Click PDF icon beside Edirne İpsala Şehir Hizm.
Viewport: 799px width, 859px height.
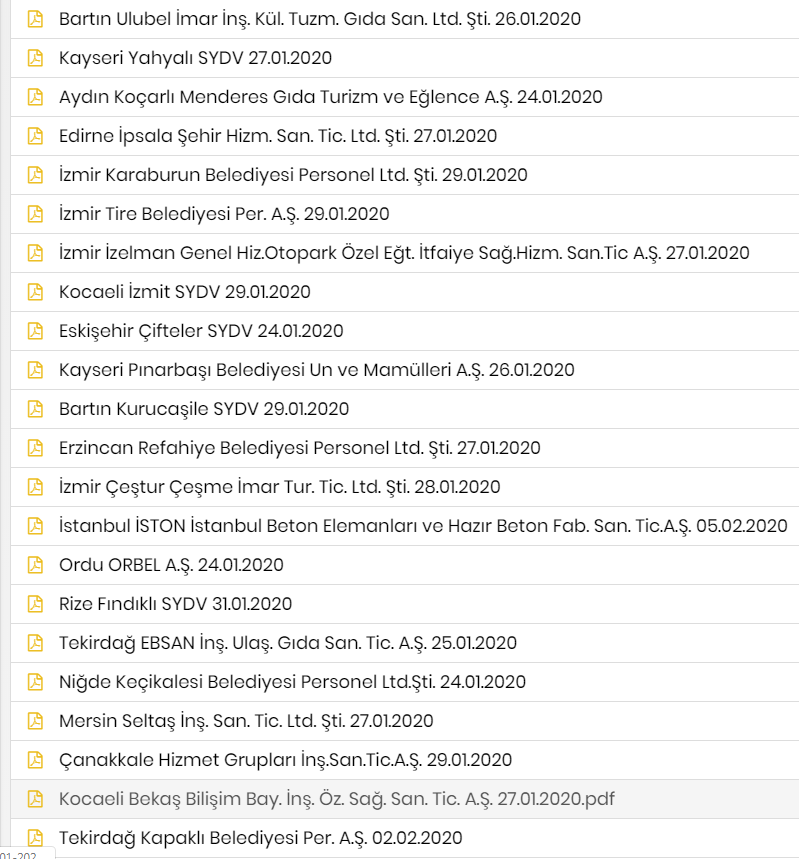point(35,136)
